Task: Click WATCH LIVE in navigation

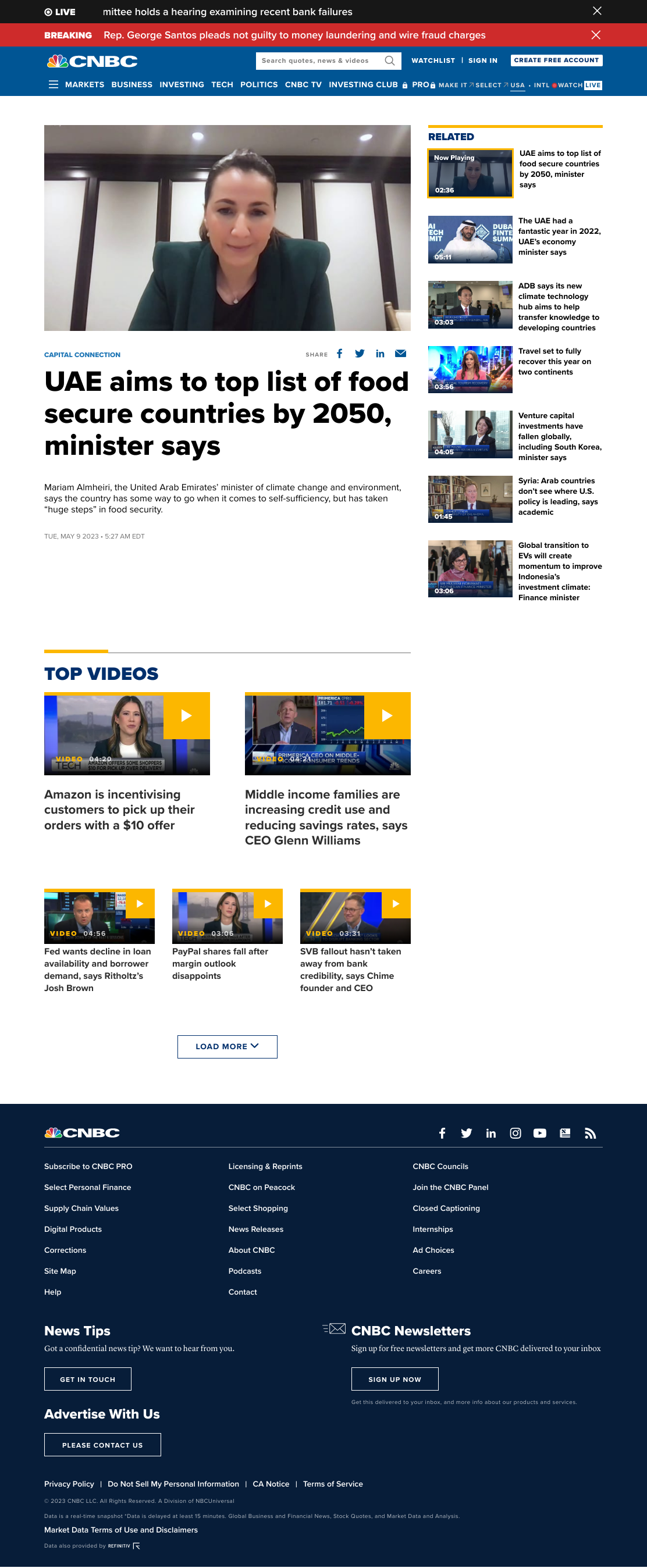Action: pos(578,85)
